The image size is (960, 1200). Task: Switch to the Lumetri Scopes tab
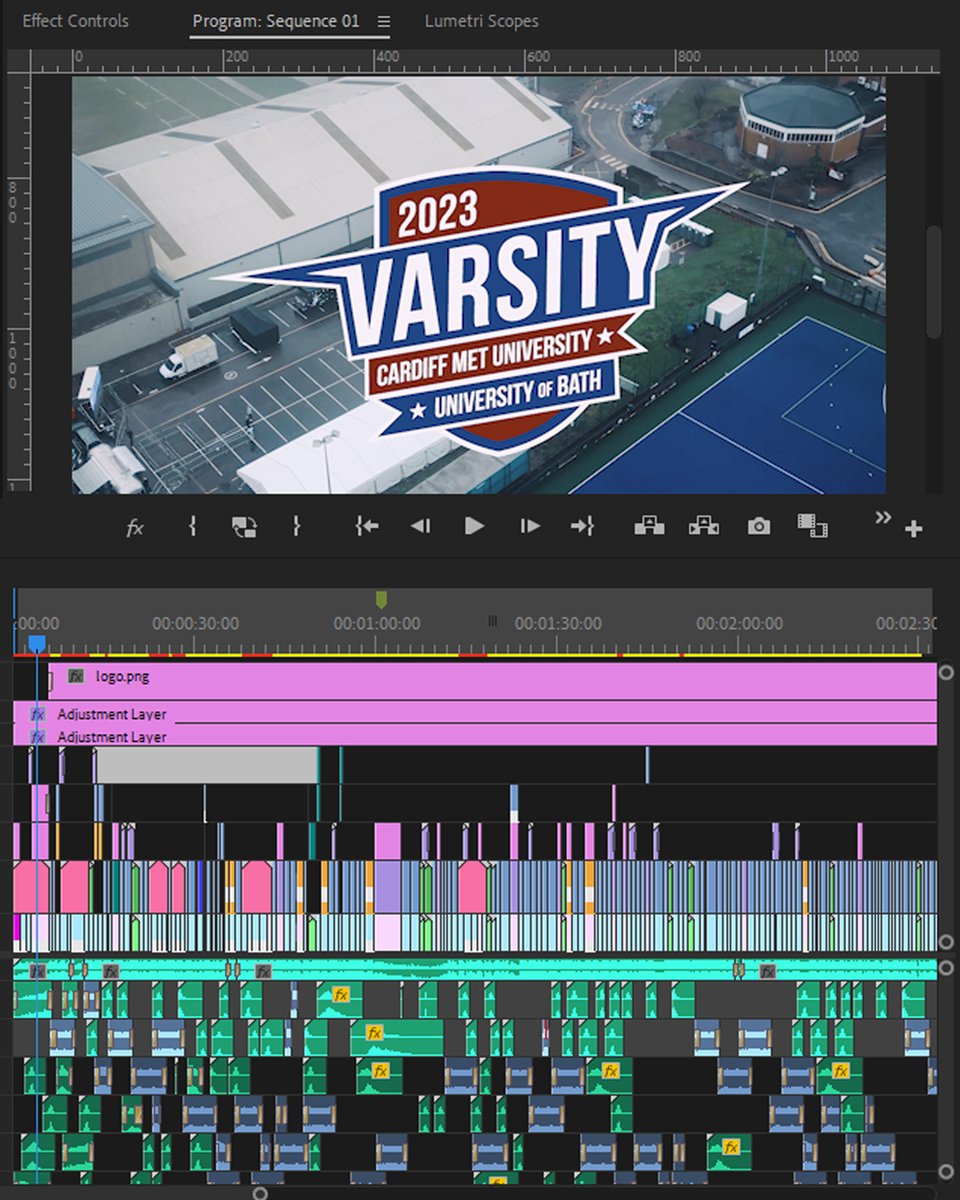tap(481, 21)
